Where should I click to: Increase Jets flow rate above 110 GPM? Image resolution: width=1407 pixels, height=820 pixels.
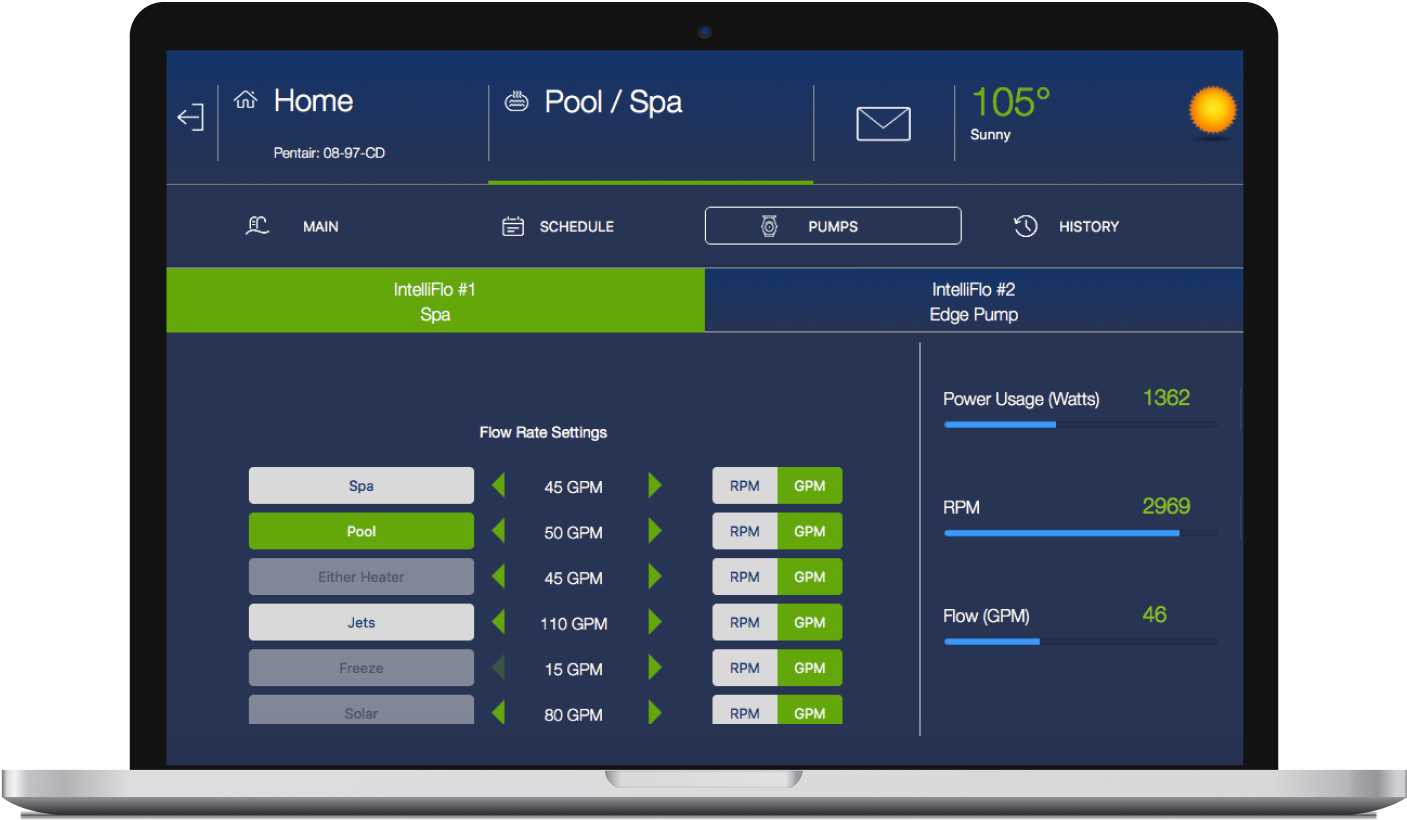[x=655, y=623]
